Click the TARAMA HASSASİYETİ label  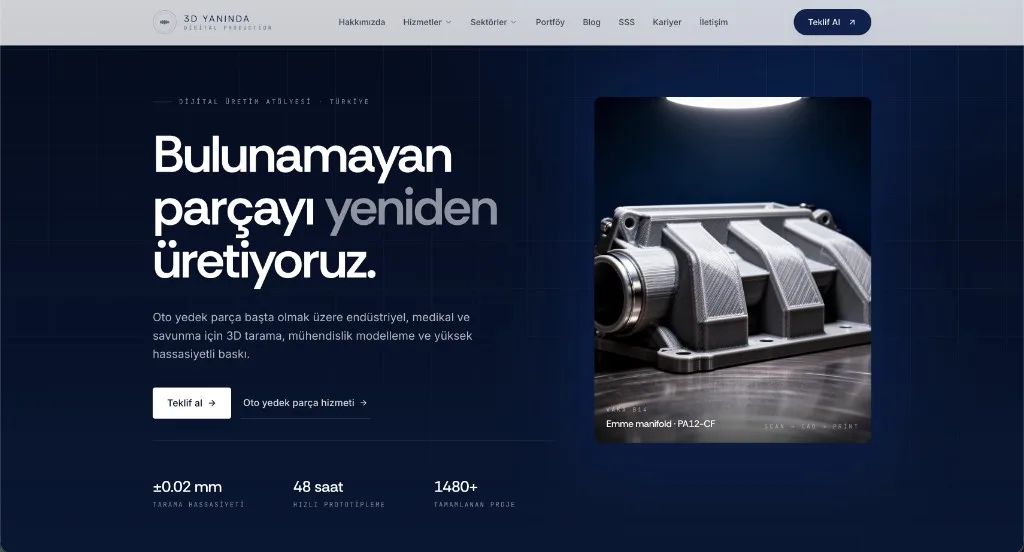199,504
